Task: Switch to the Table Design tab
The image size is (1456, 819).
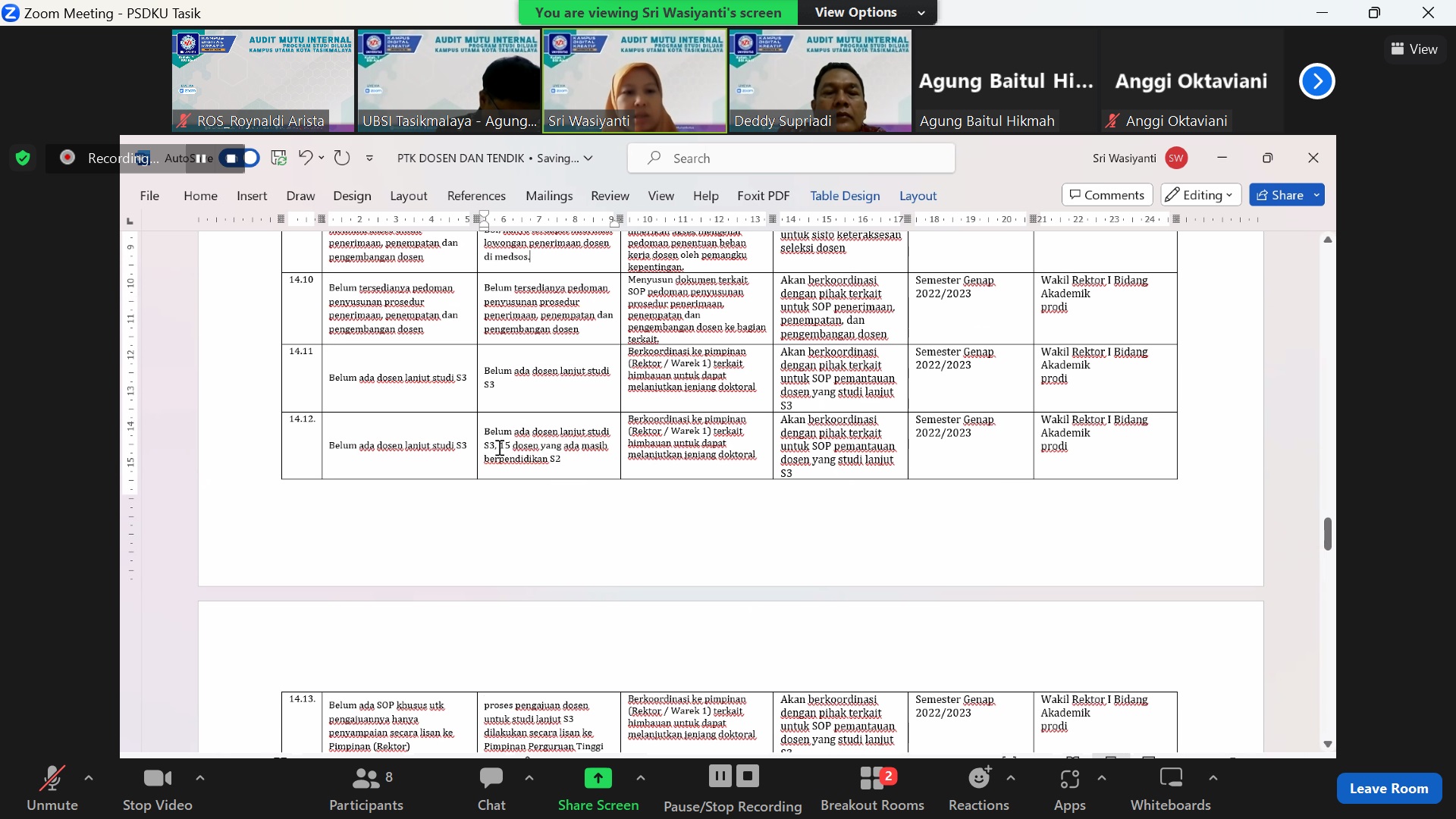Action: (x=845, y=196)
